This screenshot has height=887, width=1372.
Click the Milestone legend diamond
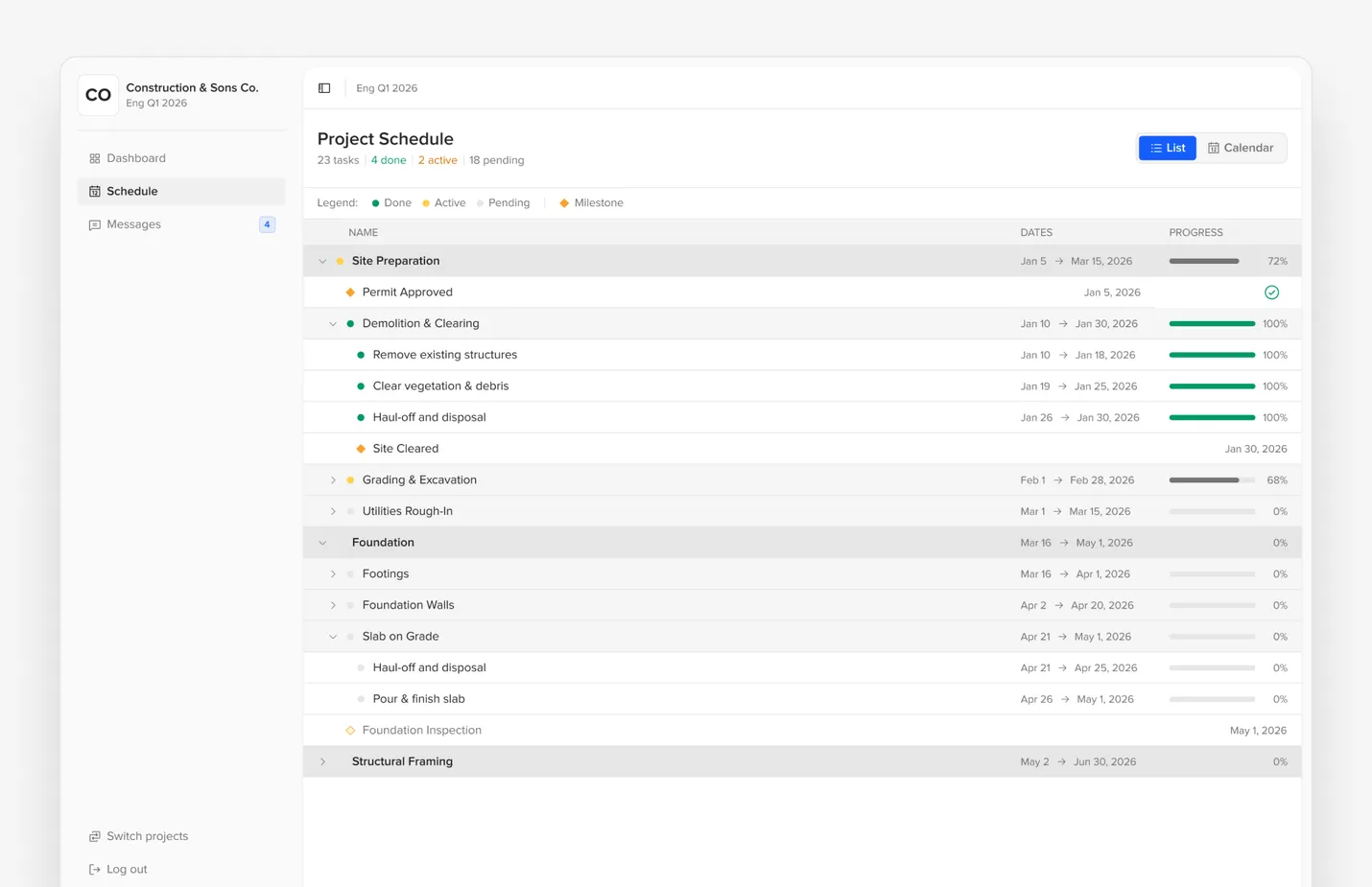(x=564, y=203)
